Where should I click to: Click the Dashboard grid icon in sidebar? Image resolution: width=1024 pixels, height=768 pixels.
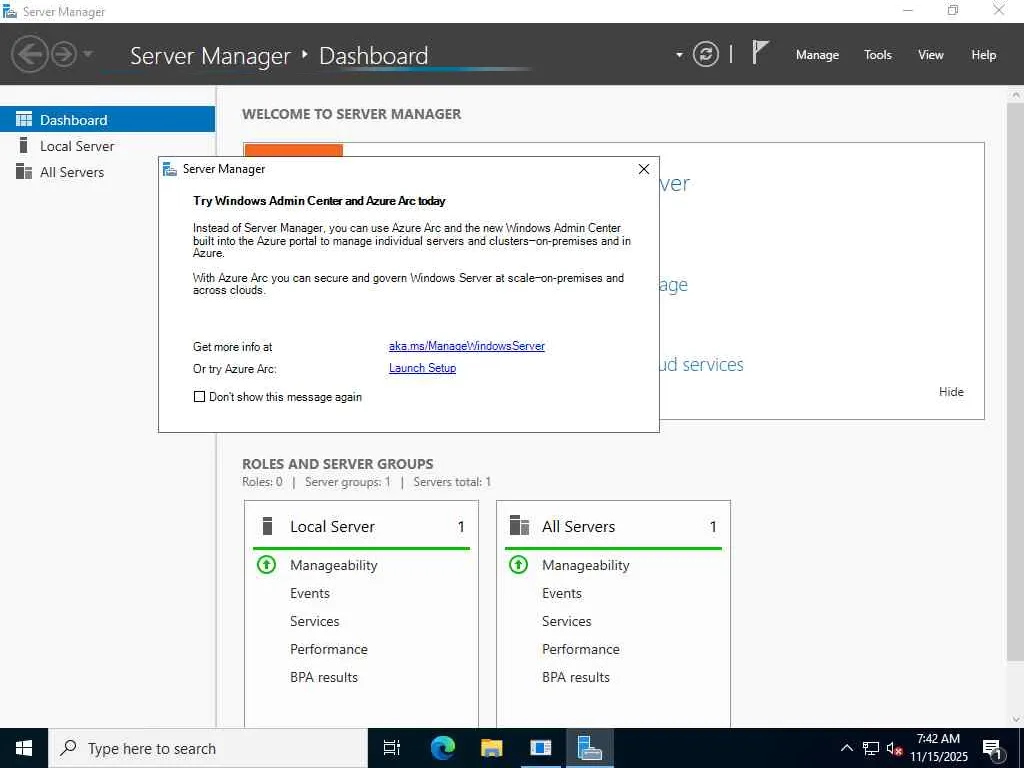click(24, 119)
